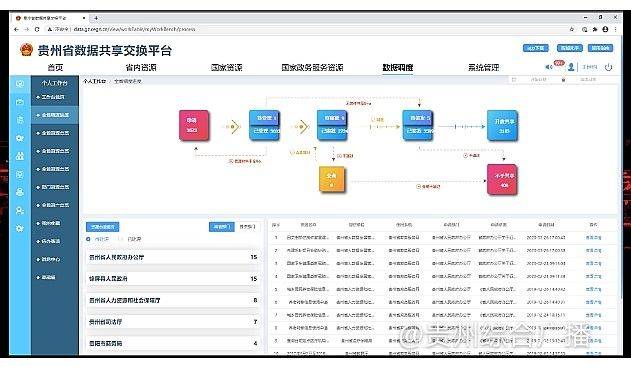The height and width of the screenshot is (367, 631).
Task: Select the monitor icon atop the light-blue sidebar
Action: [20, 84]
